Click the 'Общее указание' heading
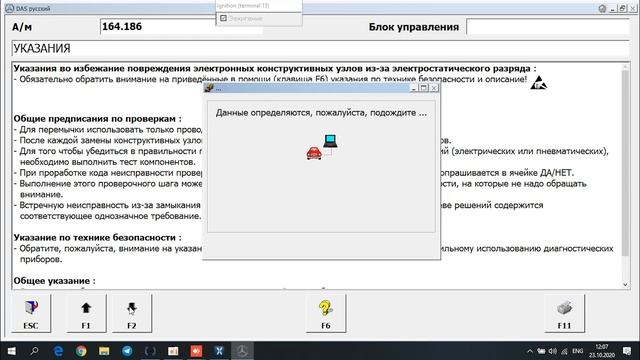The width and height of the screenshot is (640, 360). pos(54,281)
